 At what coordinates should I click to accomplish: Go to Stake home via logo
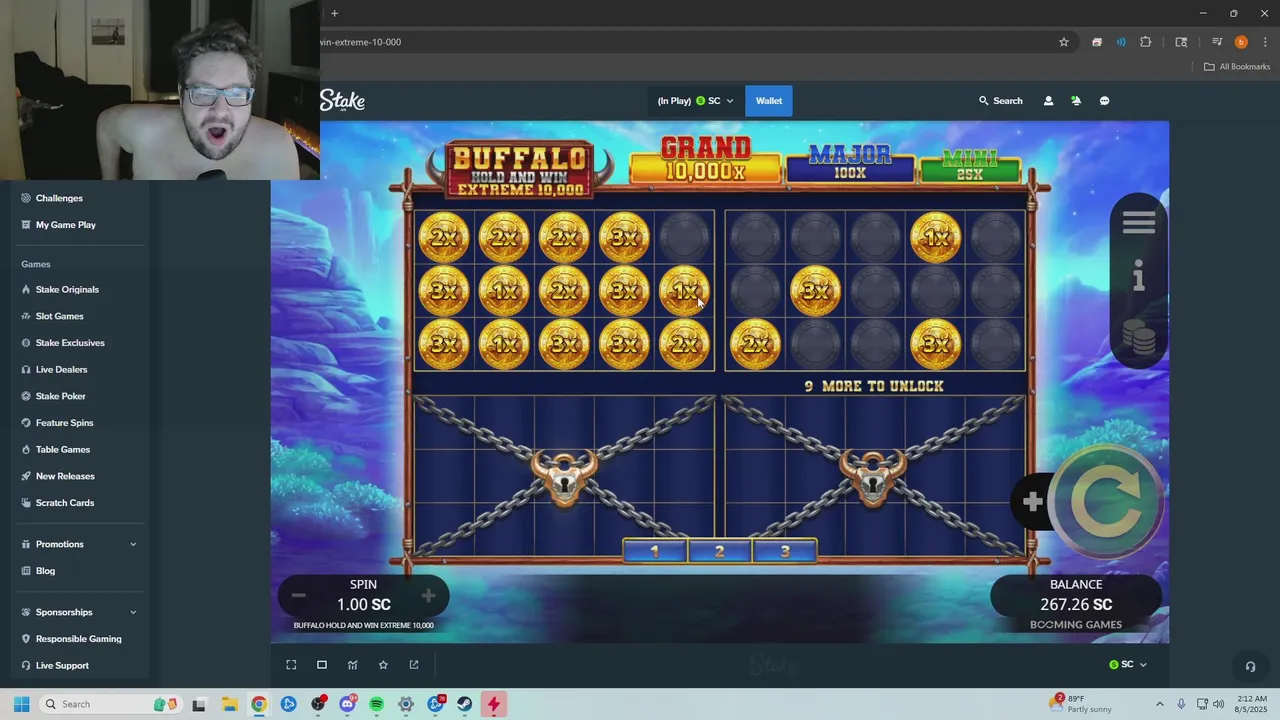pyautogui.click(x=343, y=101)
